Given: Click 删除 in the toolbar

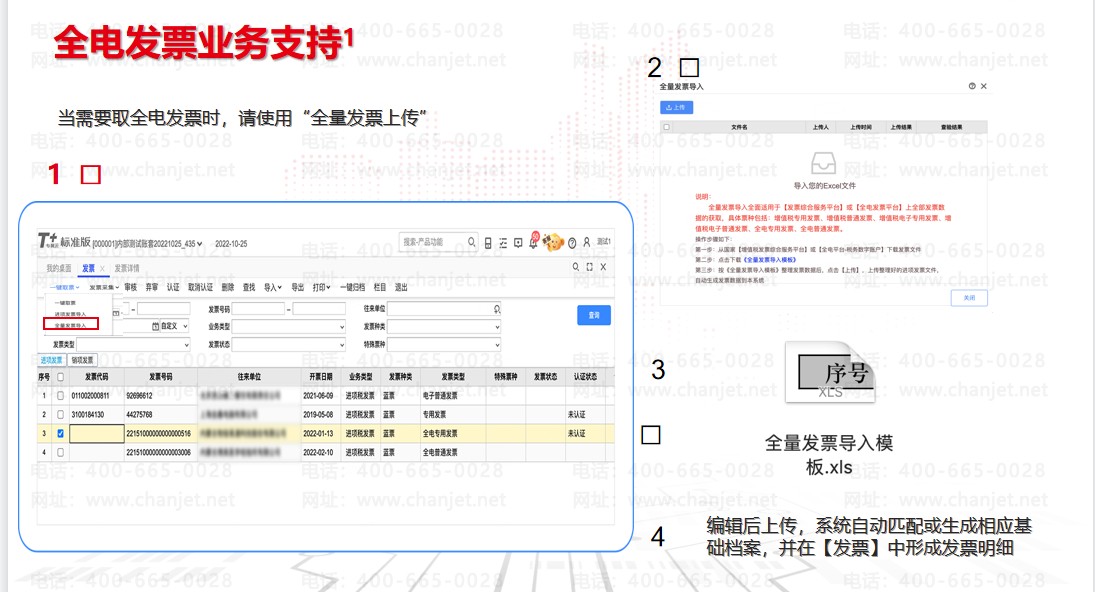Looking at the screenshot, I should point(228,288).
